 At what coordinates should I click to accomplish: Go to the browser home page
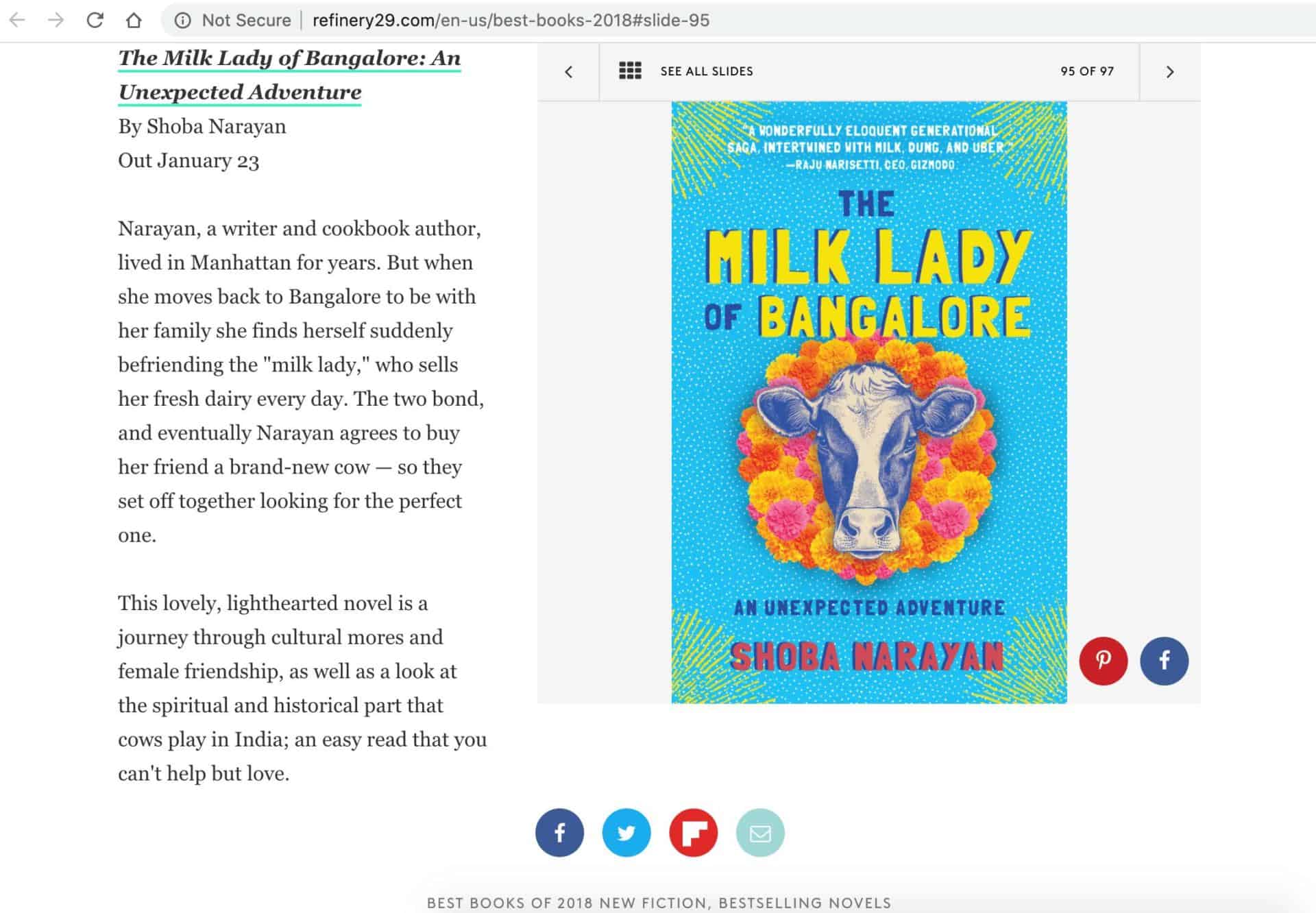[x=134, y=21]
